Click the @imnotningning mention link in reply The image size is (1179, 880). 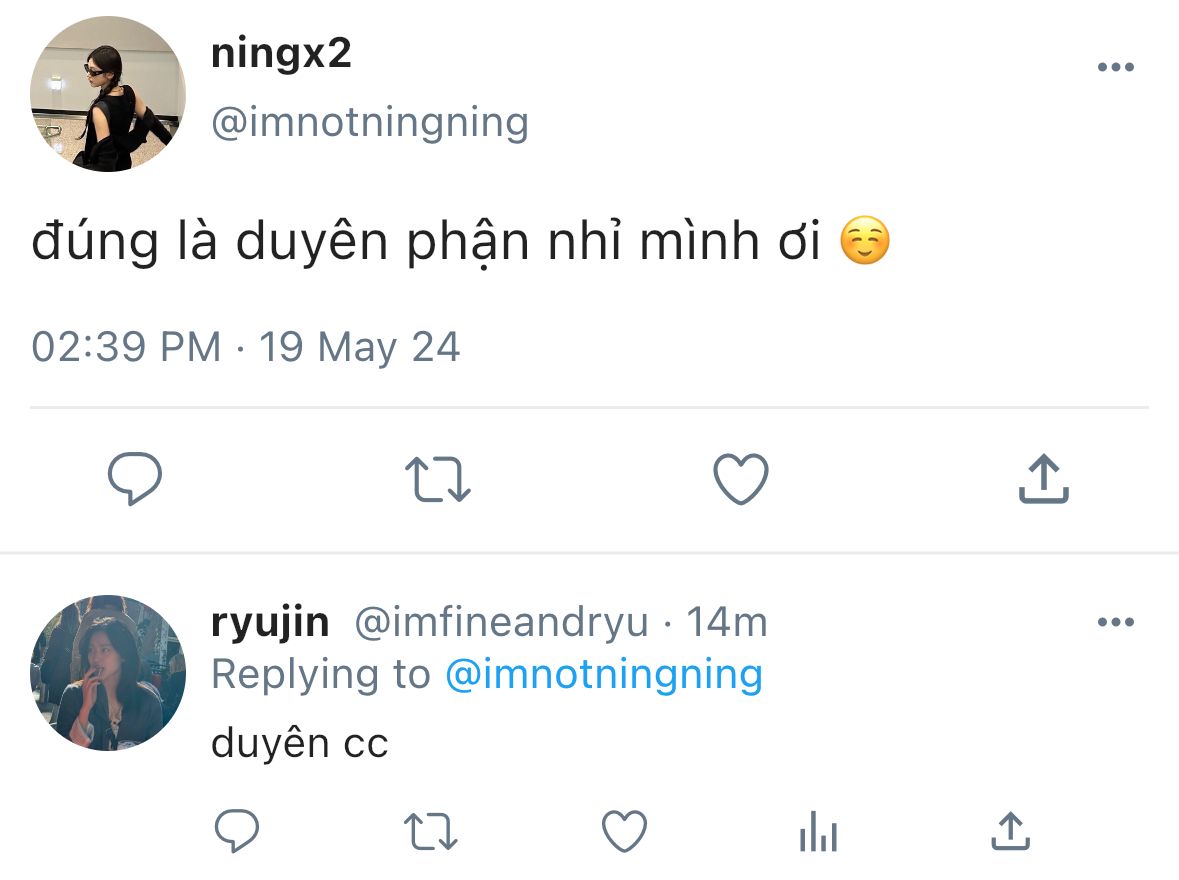pos(602,675)
